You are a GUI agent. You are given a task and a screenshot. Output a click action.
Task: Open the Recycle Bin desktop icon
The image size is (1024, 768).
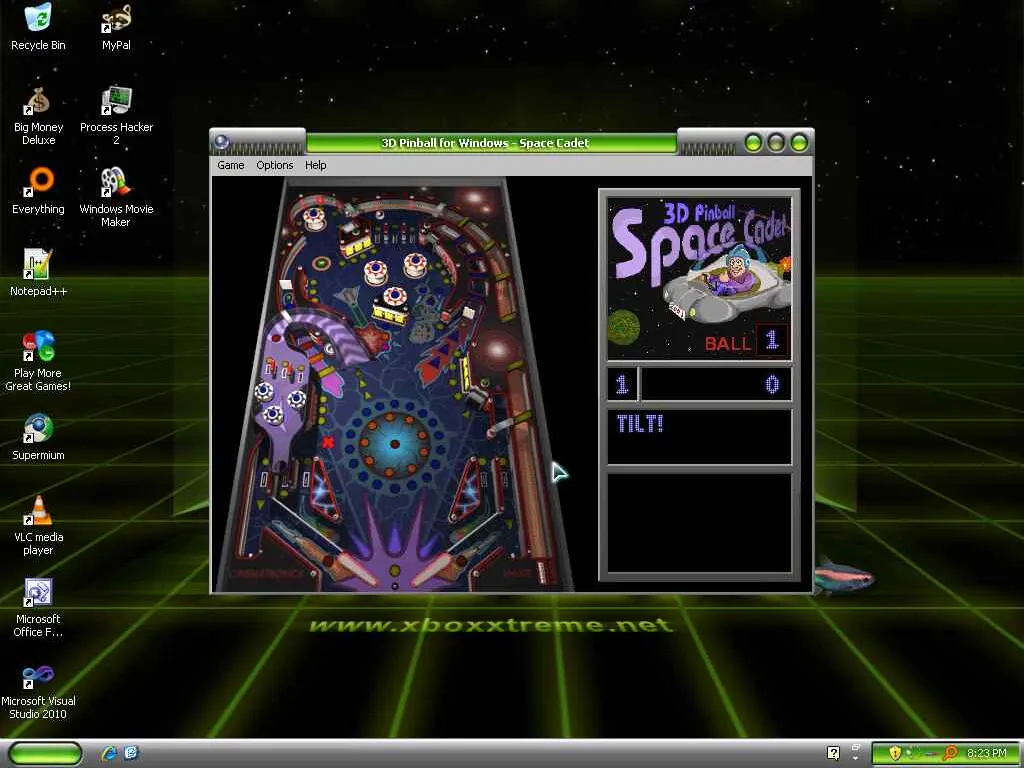pos(38,27)
